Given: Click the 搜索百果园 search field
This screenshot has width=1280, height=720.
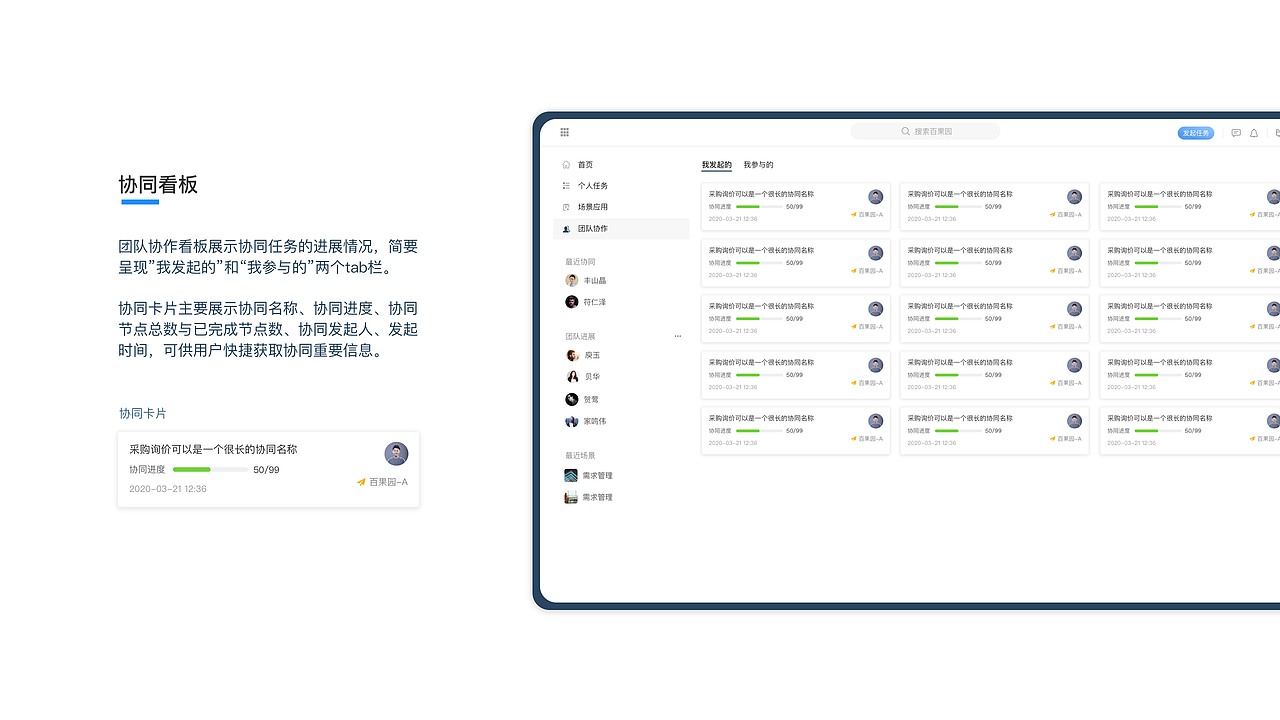Looking at the screenshot, I should tap(924, 131).
